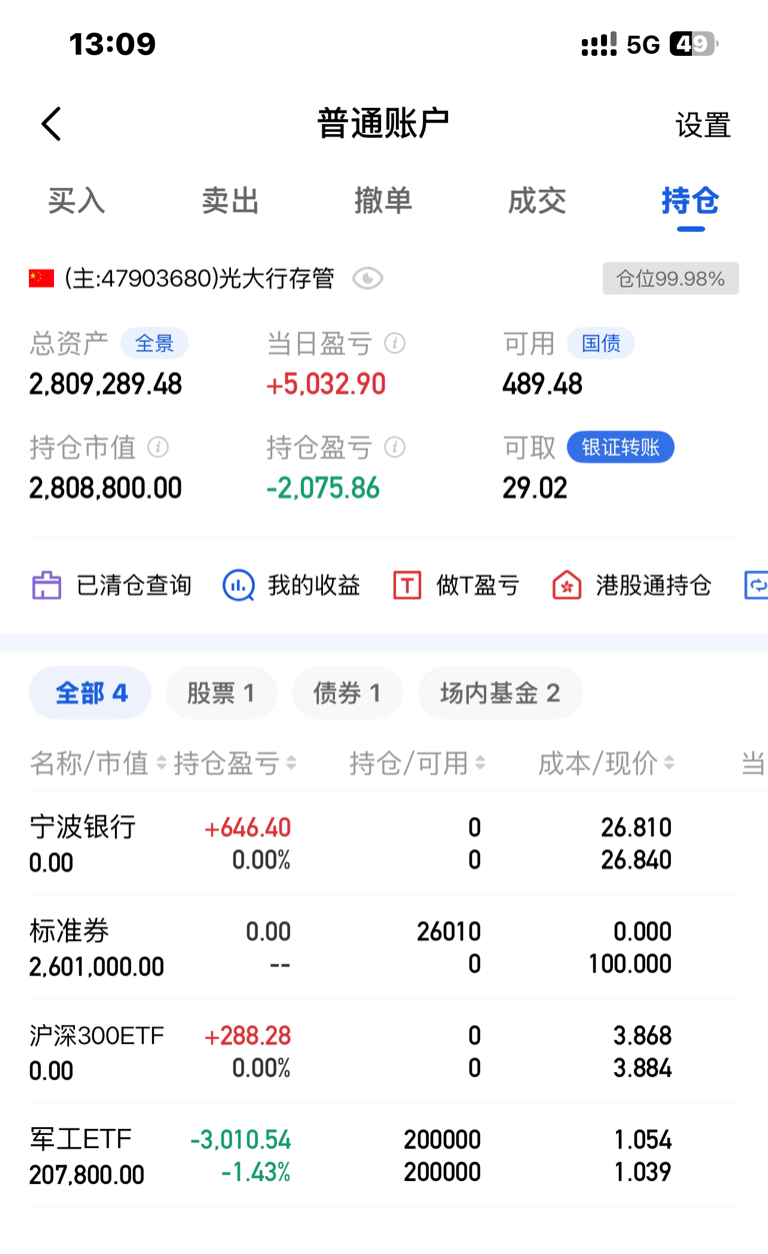Tap the 宁波银行 profit +646.40
The height and width of the screenshot is (1254, 768).
[x=247, y=828]
